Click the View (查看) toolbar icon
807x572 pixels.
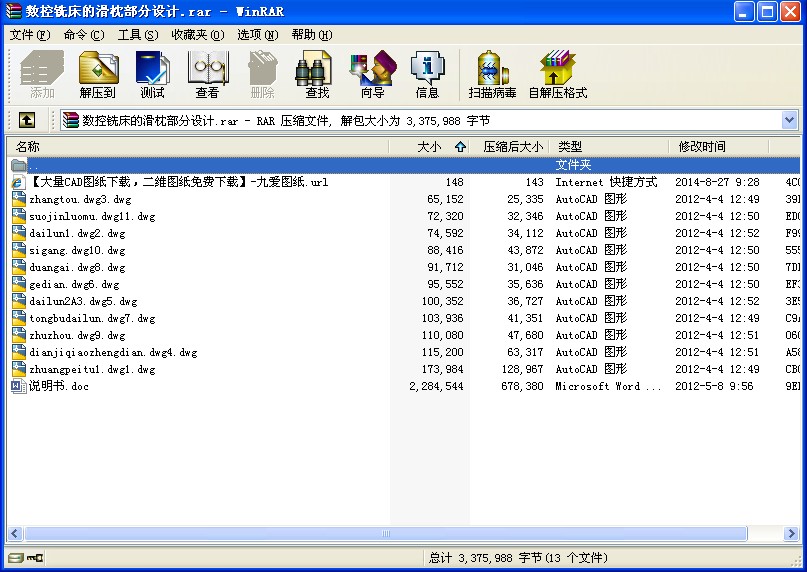[207, 75]
